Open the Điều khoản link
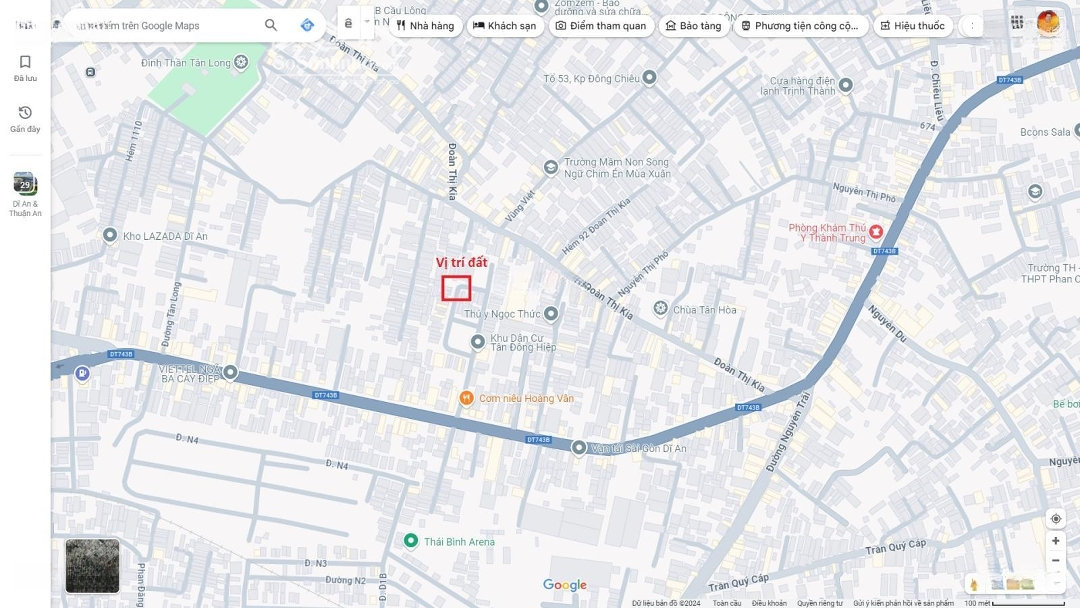The image size is (1080, 608). (769, 603)
